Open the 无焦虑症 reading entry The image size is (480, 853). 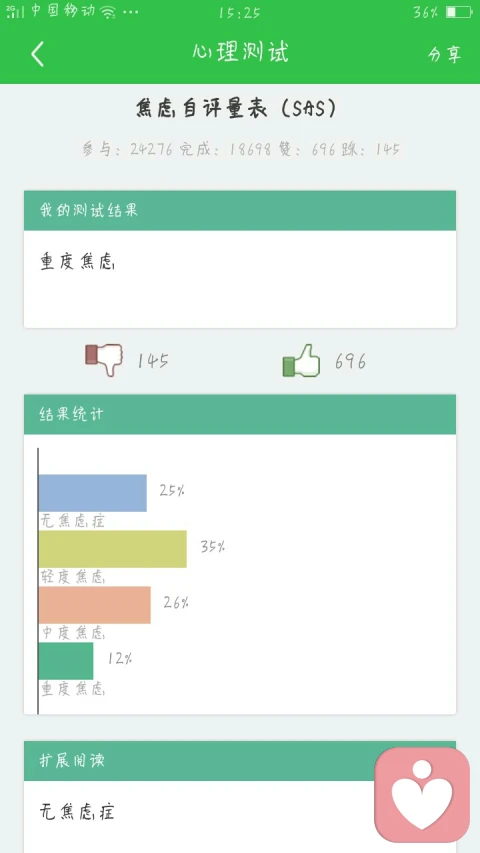77,812
